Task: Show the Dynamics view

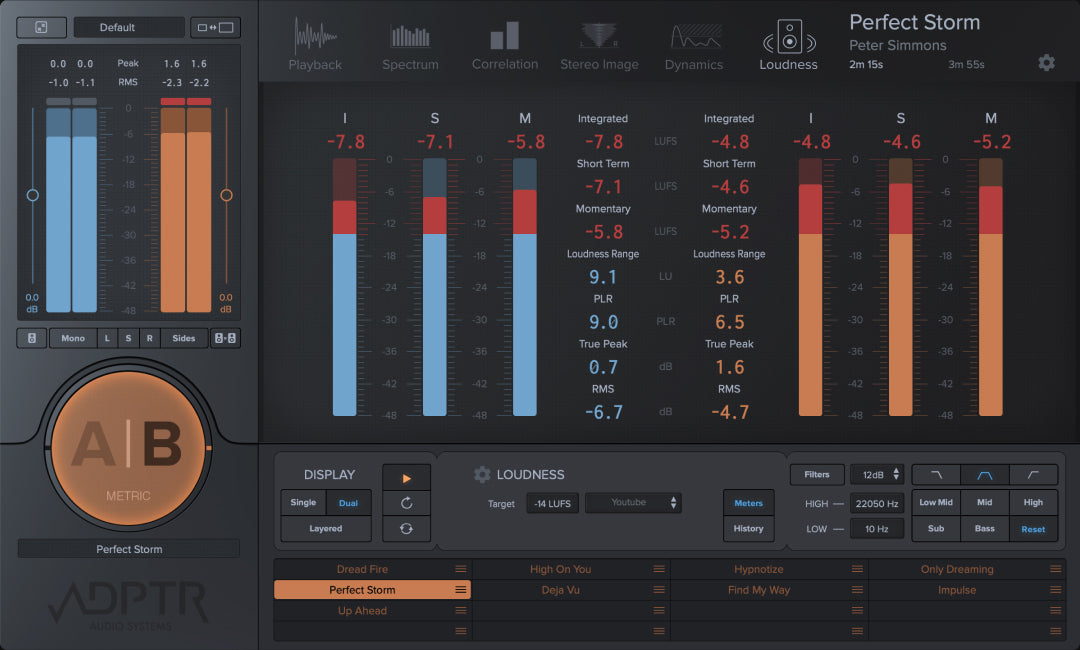Action: (693, 46)
